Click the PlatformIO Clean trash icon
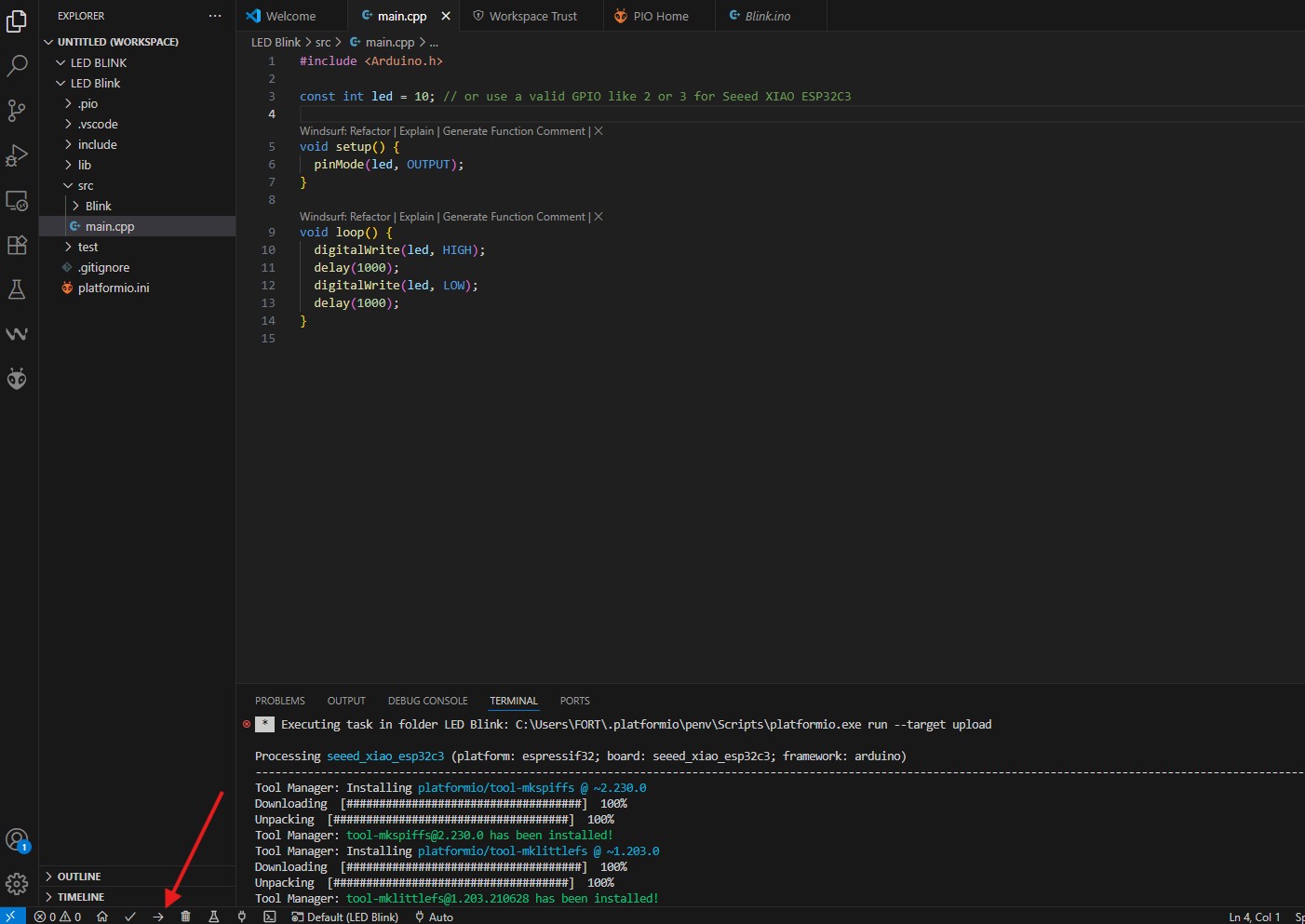Image resolution: width=1305 pixels, height=924 pixels. [x=185, y=917]
